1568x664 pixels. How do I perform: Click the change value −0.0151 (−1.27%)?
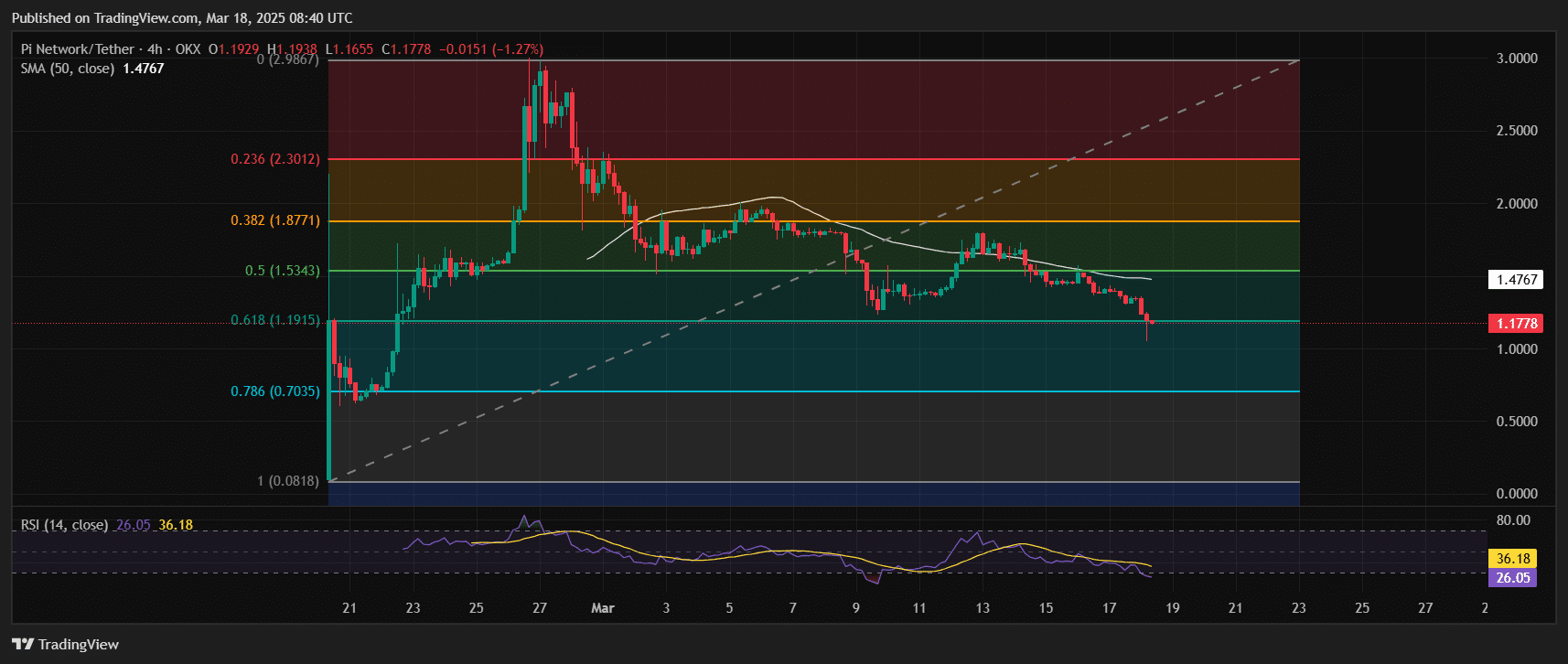click(x=491, y=49)
